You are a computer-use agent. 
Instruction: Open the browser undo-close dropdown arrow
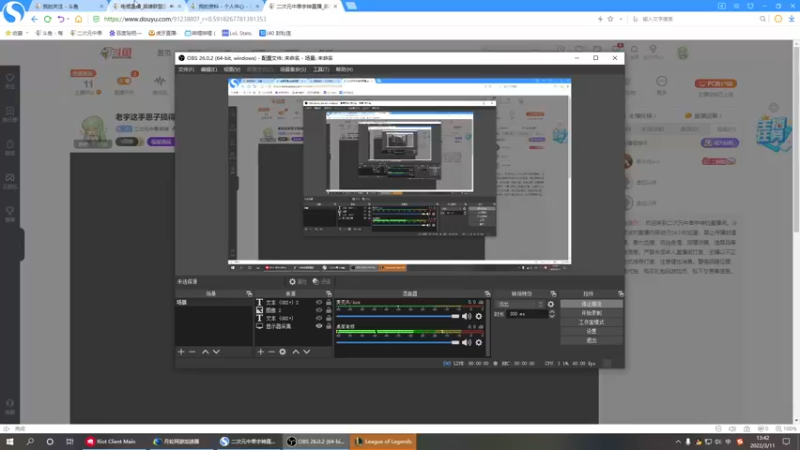tap(68, 19)
